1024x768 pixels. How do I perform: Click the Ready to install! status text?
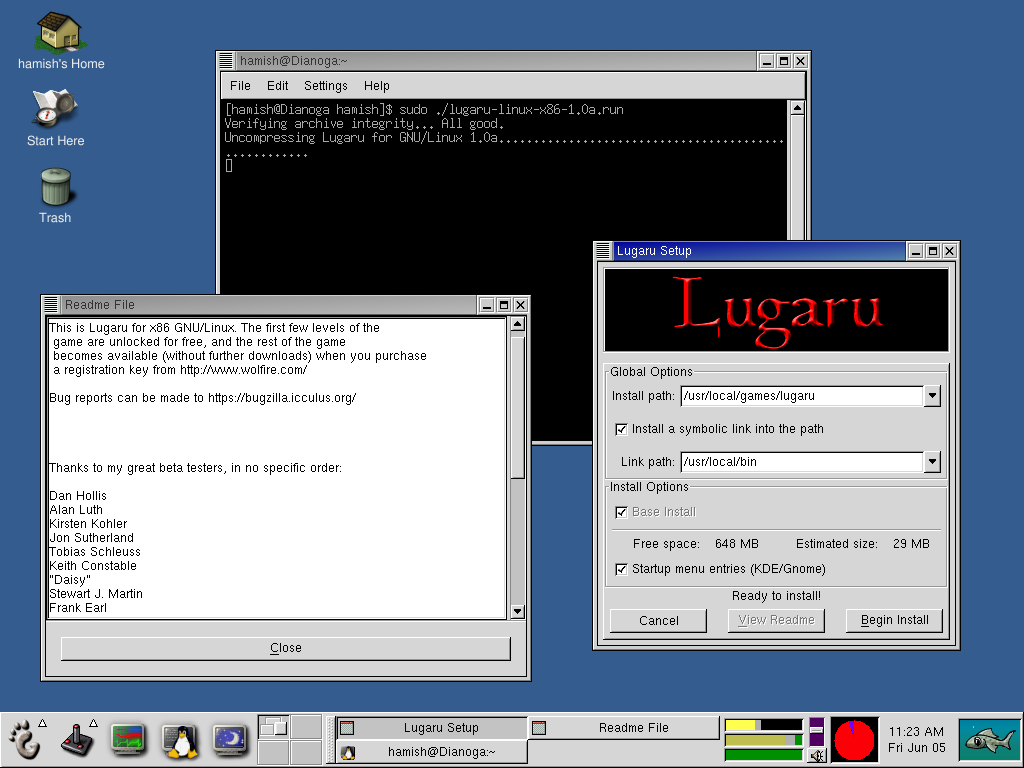(776, 596)
